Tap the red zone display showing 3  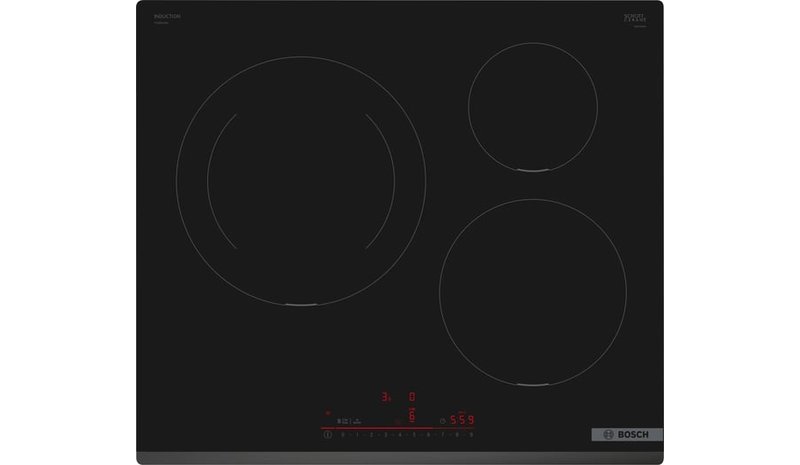[x=386, y=397]
